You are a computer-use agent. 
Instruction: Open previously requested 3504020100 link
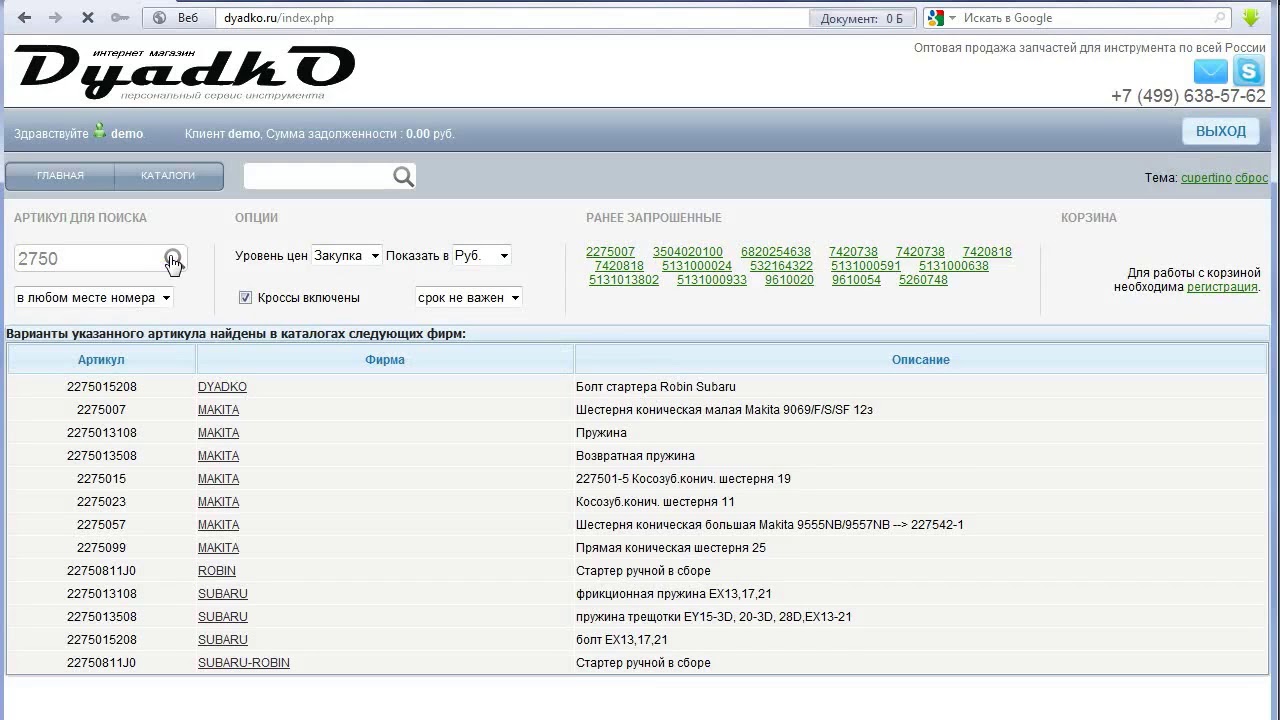[688, 252]
